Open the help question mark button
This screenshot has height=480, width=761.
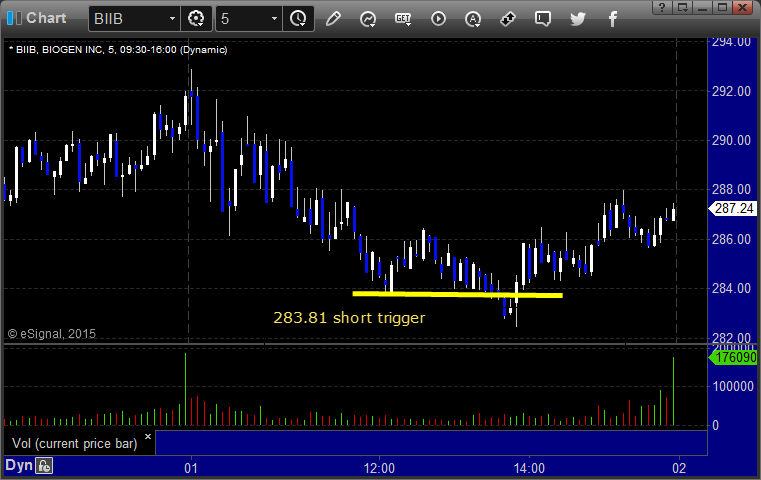[662, 7]
